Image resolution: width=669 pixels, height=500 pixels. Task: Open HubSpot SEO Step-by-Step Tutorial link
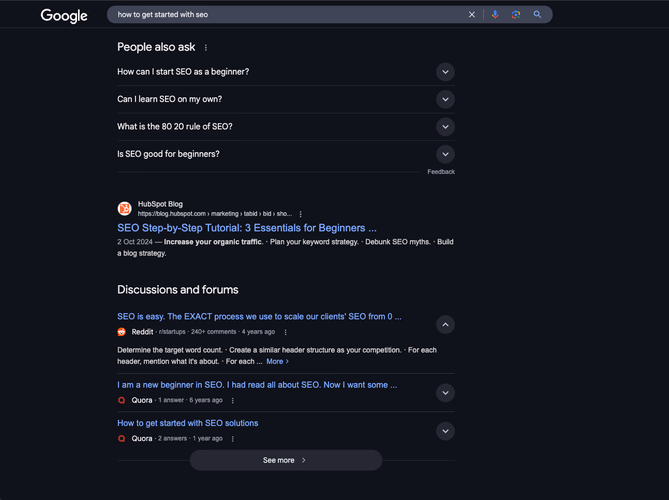click(x=246, y=228)
